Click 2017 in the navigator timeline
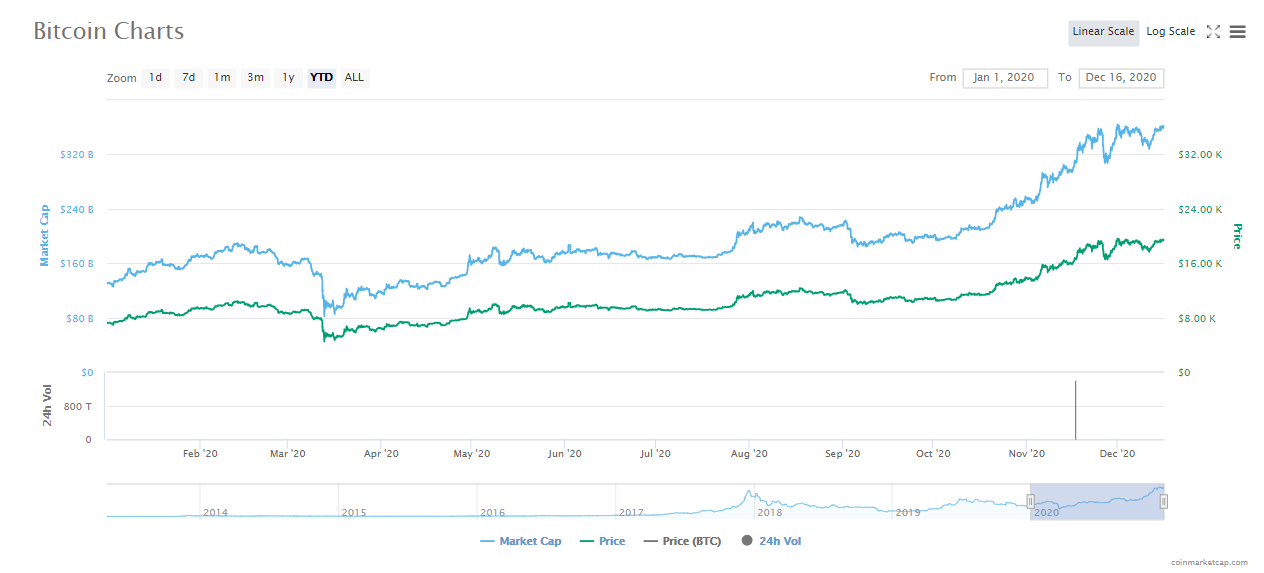Image resolution: width=1264 pixels, height=573 pixels. pos(631,512)
